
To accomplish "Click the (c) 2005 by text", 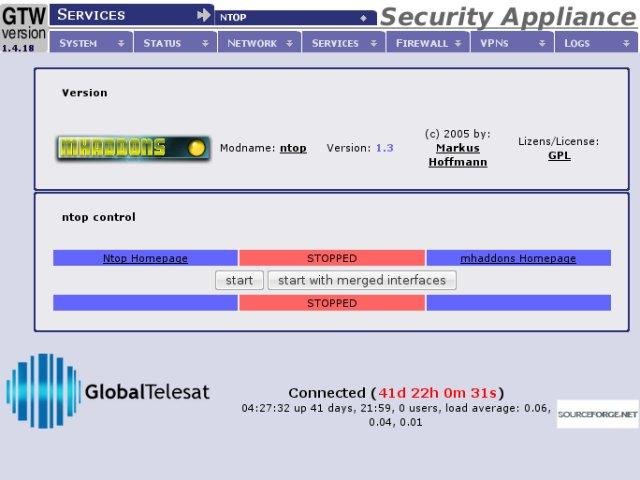I will pyautogui.click(x=458, y=134).
